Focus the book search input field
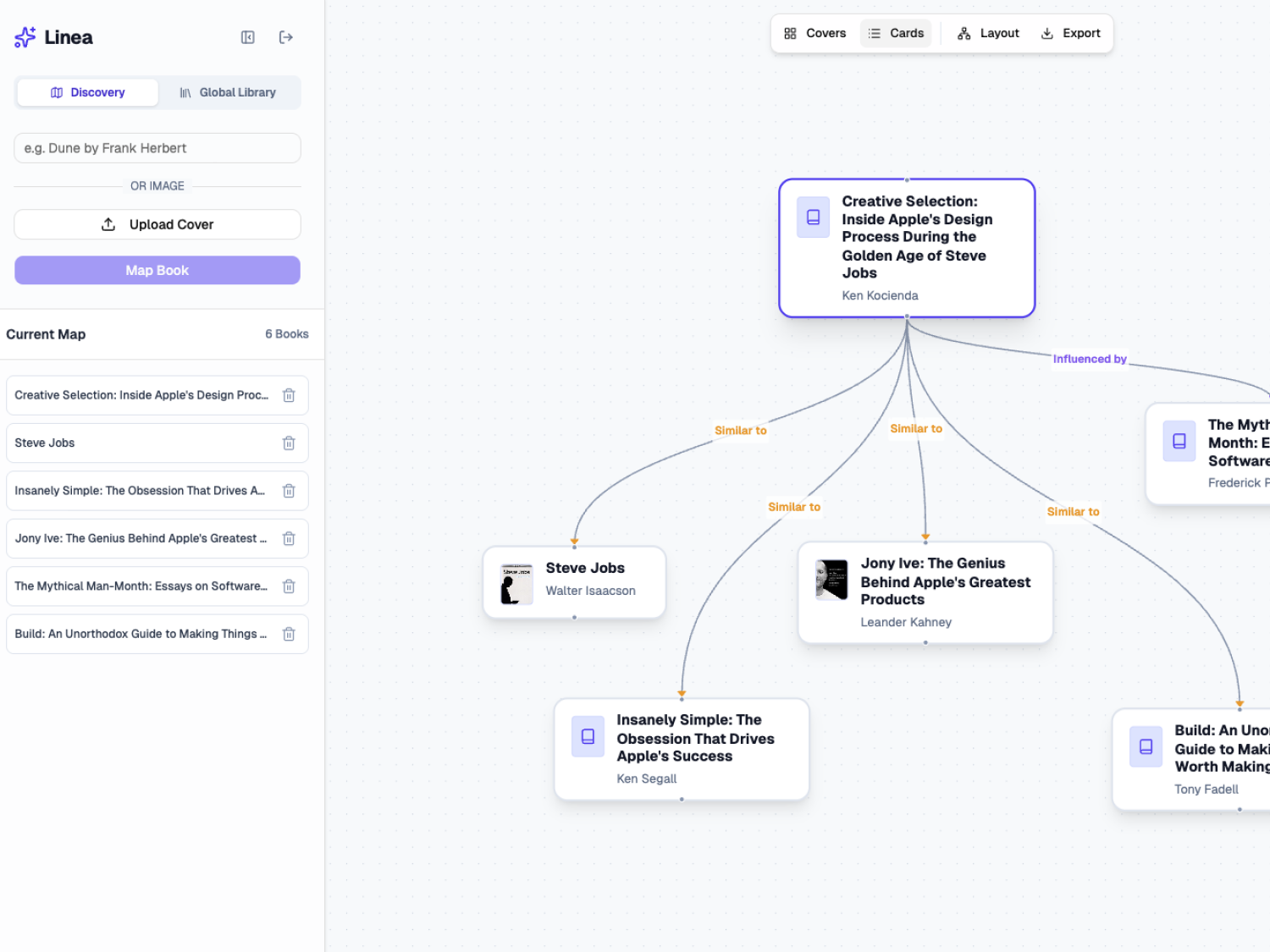 157,148
